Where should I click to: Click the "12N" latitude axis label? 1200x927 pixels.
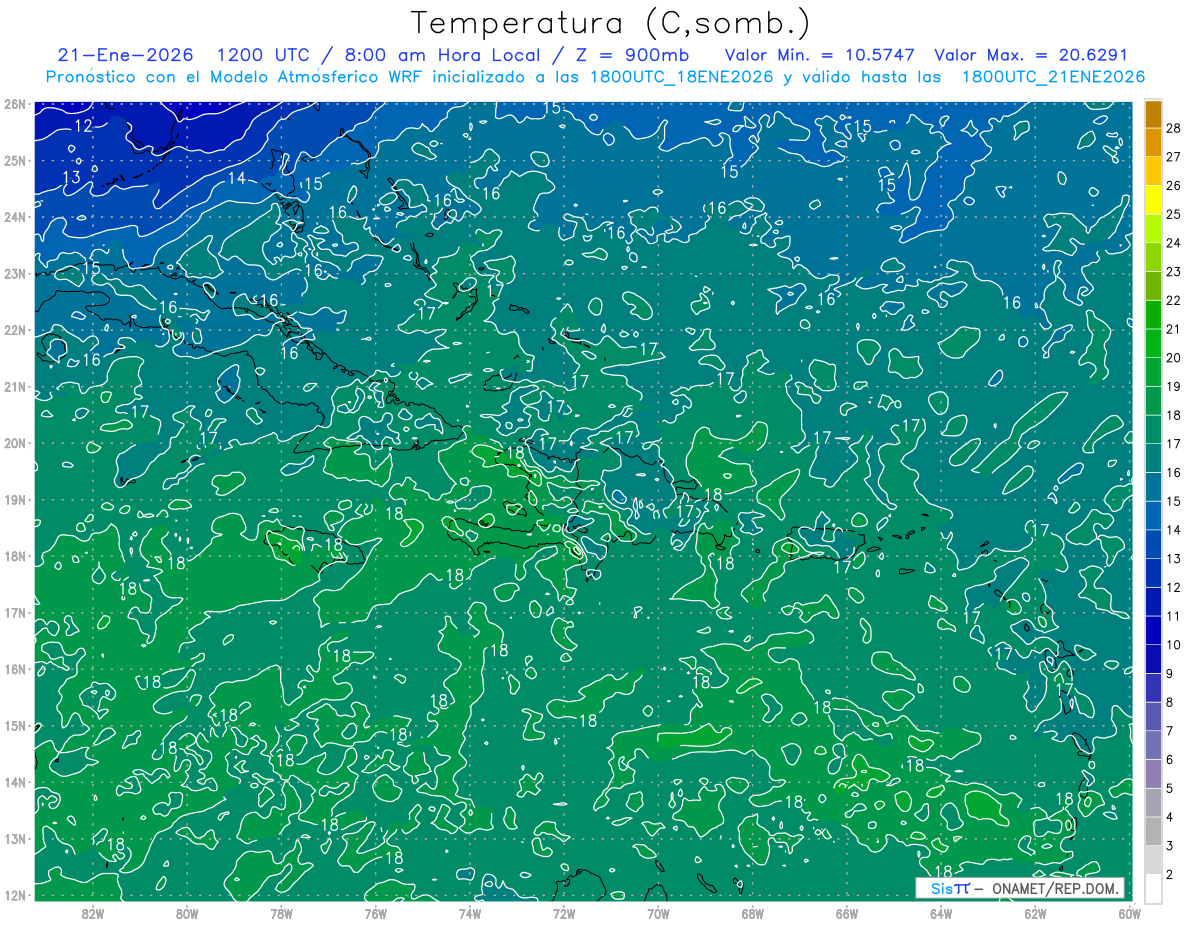click(14, 895)
